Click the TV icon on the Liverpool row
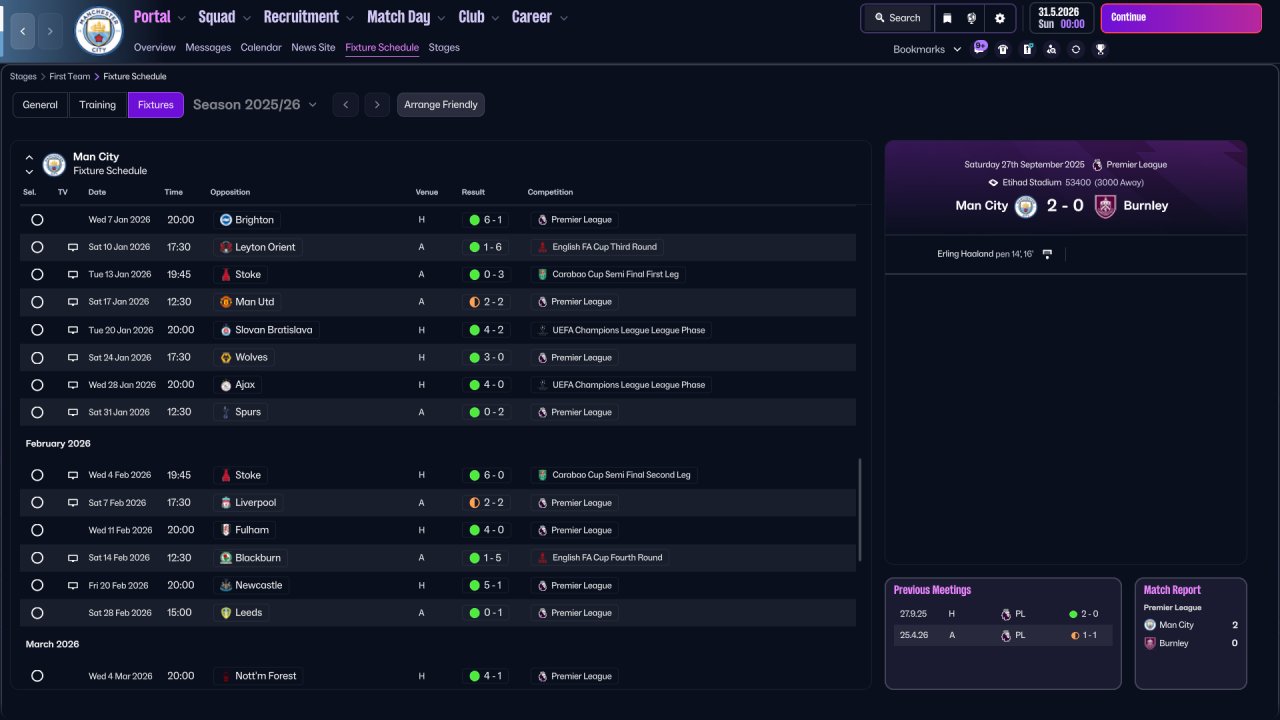 pos(73,503)
